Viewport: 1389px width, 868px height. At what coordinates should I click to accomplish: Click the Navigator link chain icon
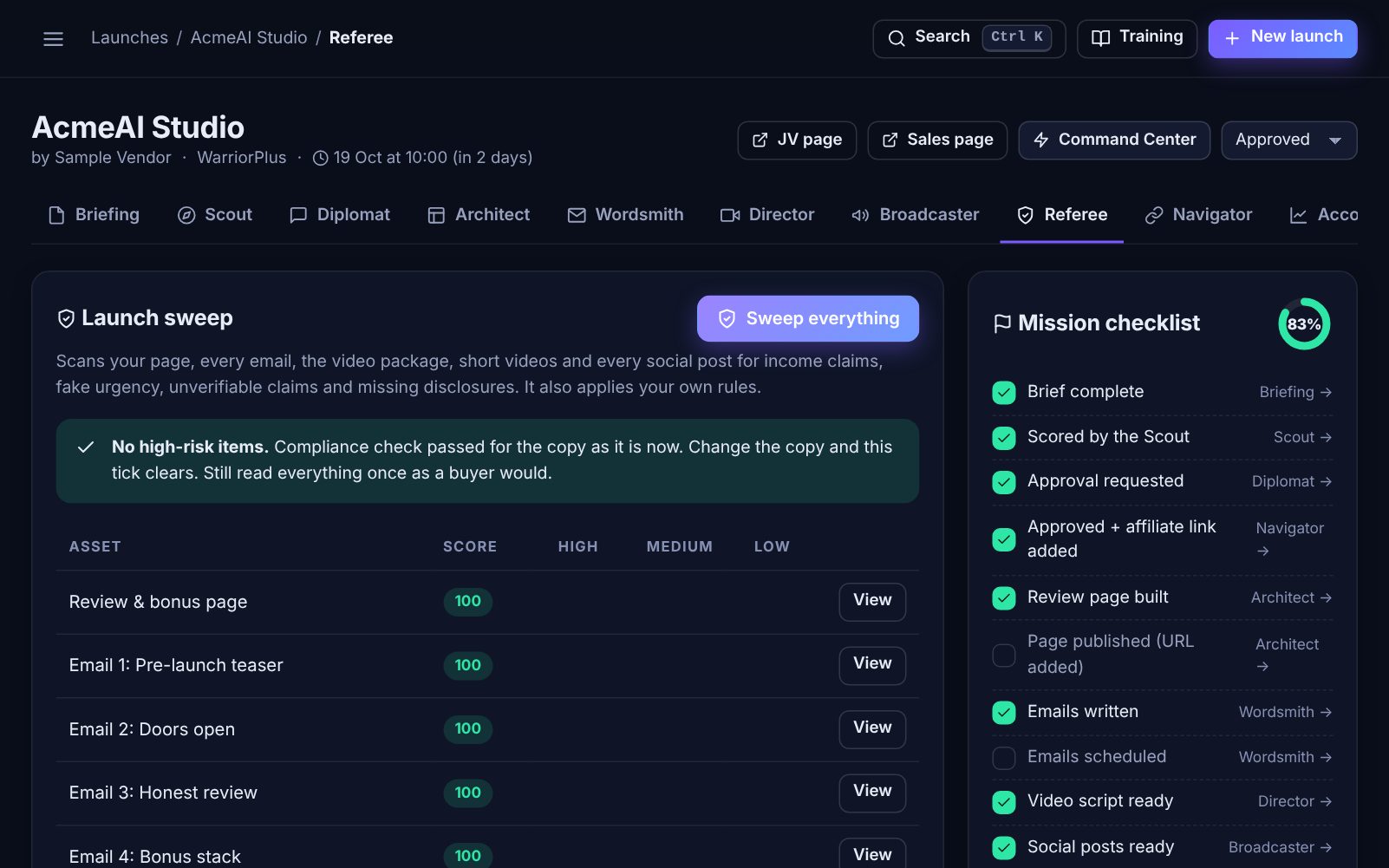(1154, 215)
